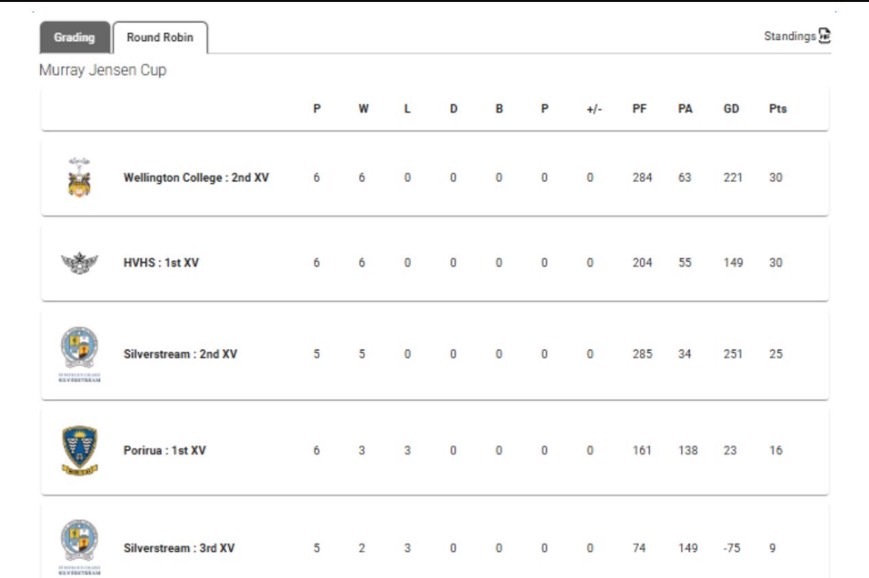Viewport: 869px width, 578px height.
Task: Click the Wellington College crest logo
Action: [79, 177]
